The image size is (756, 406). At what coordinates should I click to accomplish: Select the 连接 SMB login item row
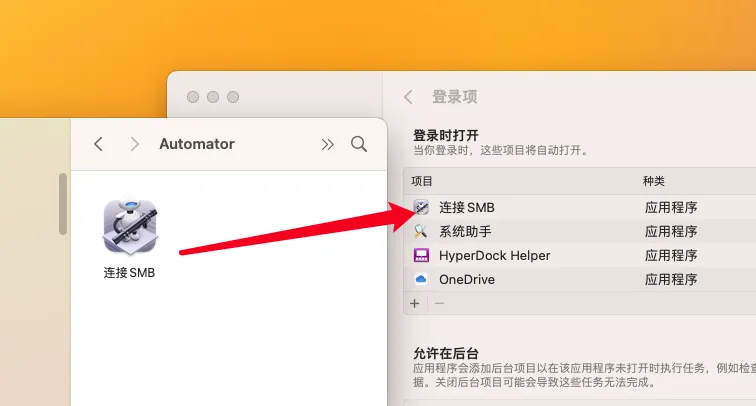(x=580, y=207)
